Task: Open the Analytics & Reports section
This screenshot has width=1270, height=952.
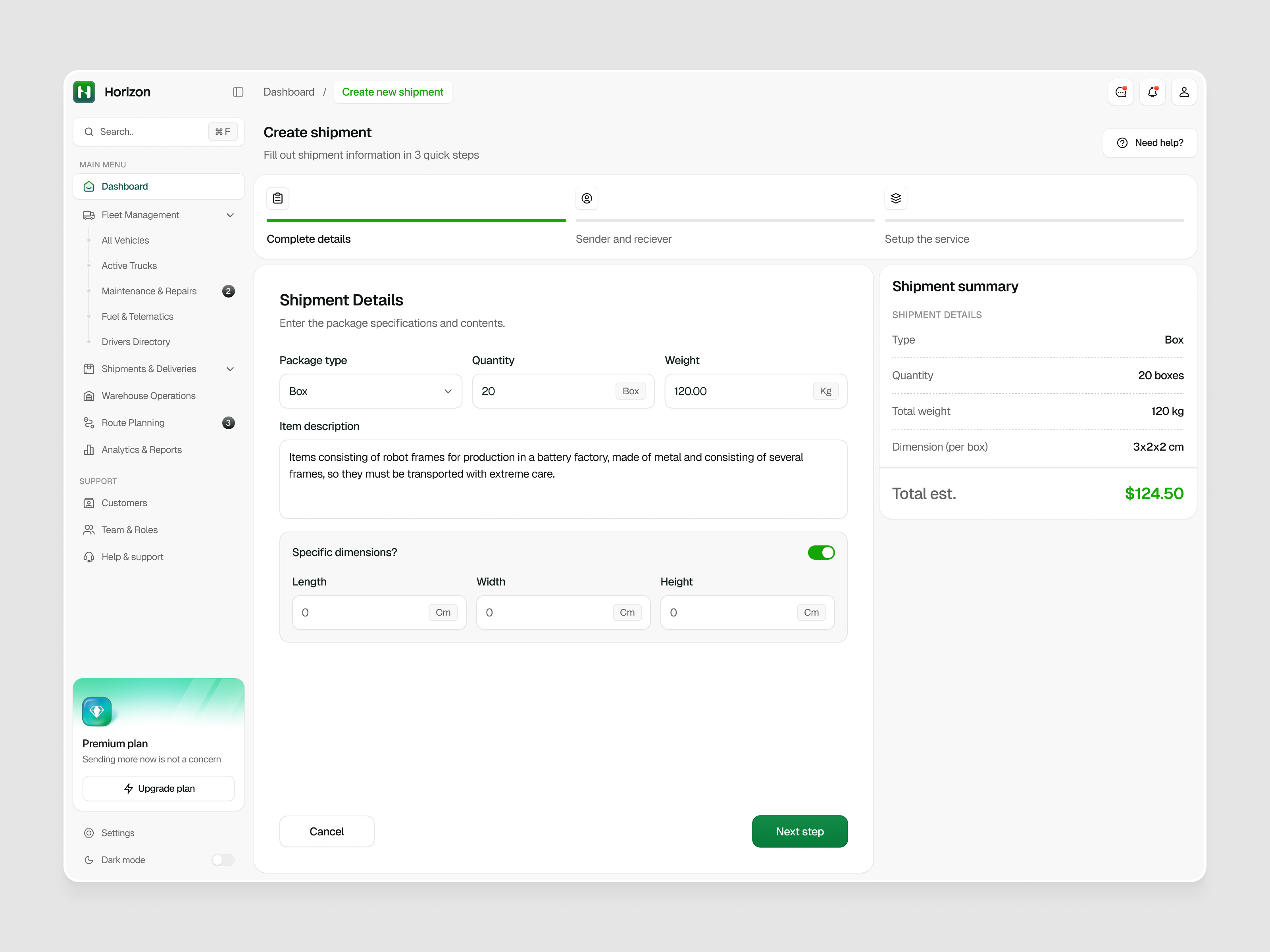Action: click(141, 449)
